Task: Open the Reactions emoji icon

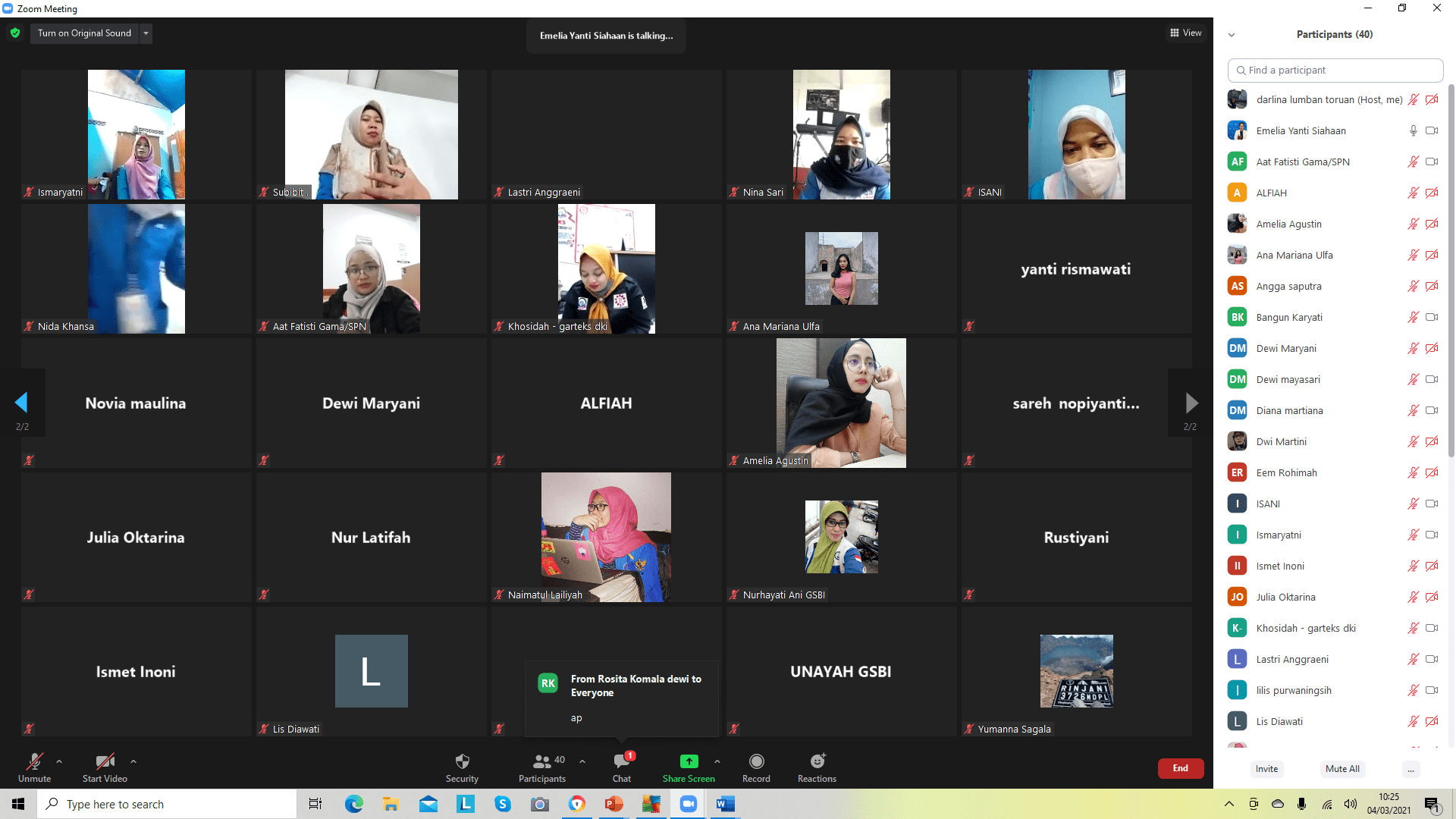Action: pyautogui.click(x=817, y=761)
